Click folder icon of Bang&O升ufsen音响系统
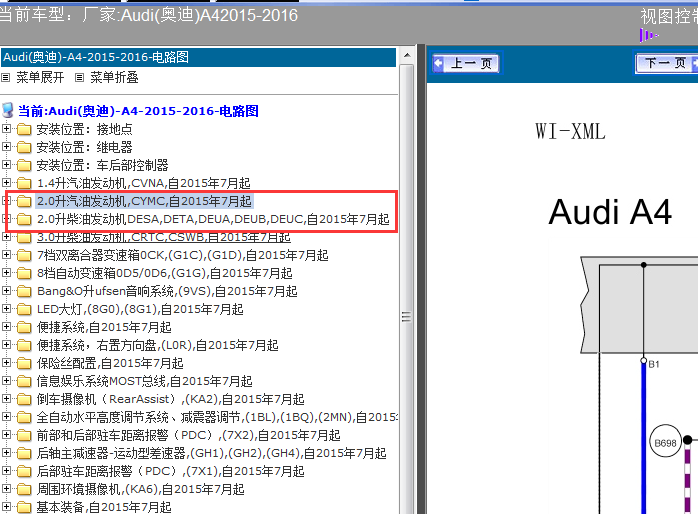Image resolution: width=698 pixels, height=514 pixels. pyautogui.click(x=24, y=291)
